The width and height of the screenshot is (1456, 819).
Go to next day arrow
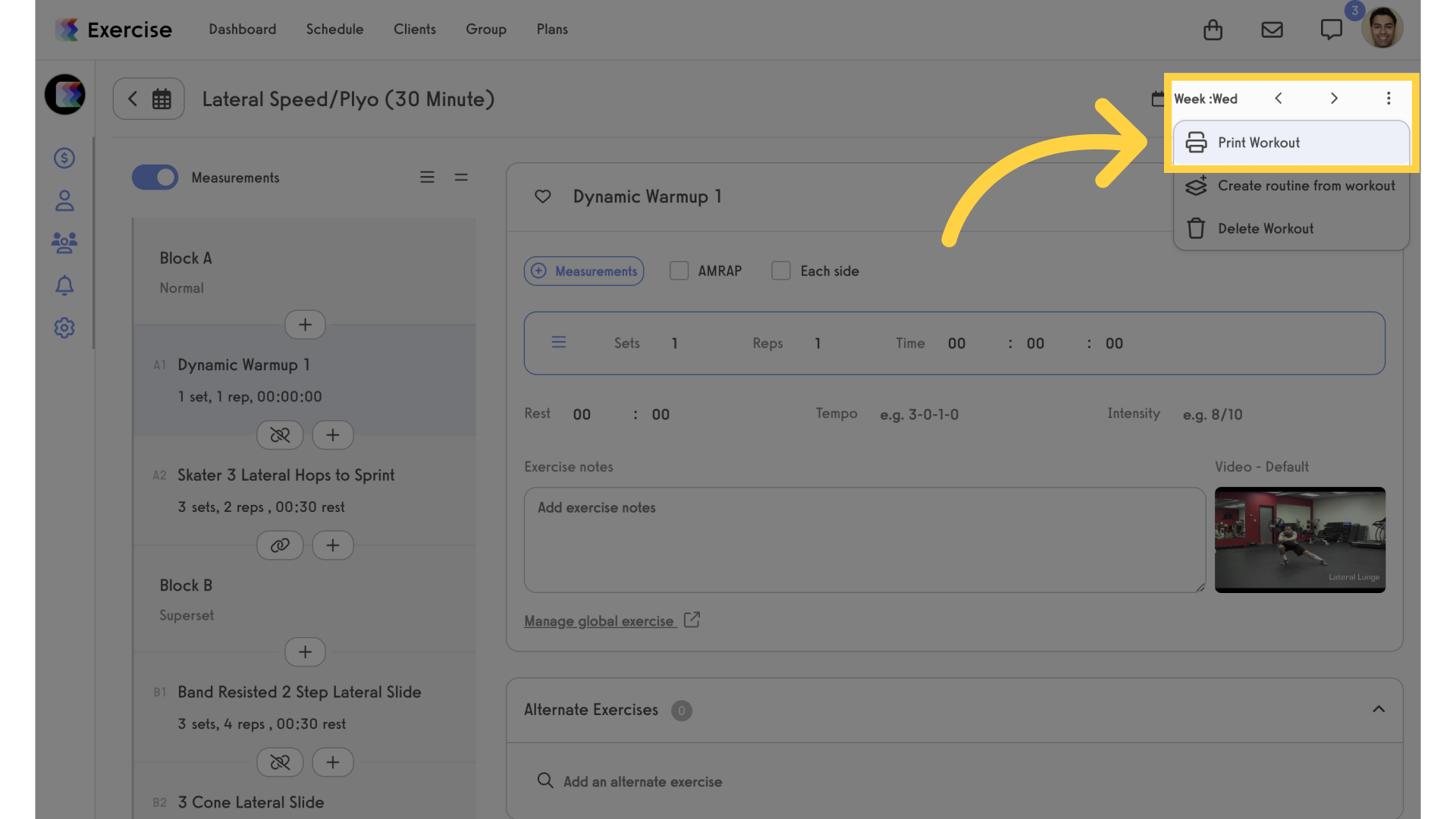pos(1334,99)
